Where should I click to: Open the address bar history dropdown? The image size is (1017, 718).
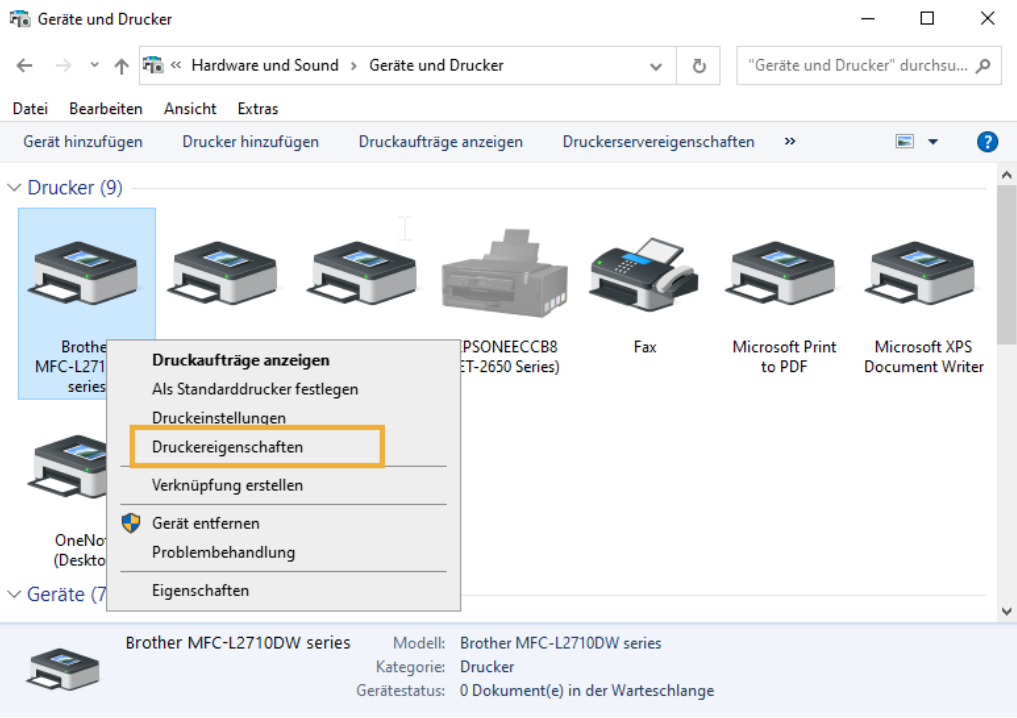(656, 66)
